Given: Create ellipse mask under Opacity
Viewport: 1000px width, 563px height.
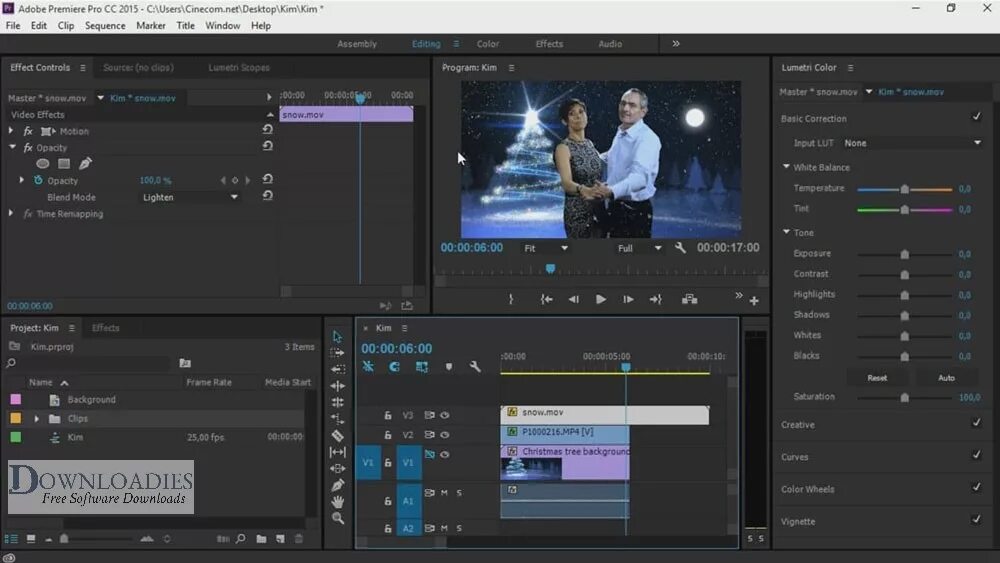Looking at the screenshot, I should [x=43, y=164].
